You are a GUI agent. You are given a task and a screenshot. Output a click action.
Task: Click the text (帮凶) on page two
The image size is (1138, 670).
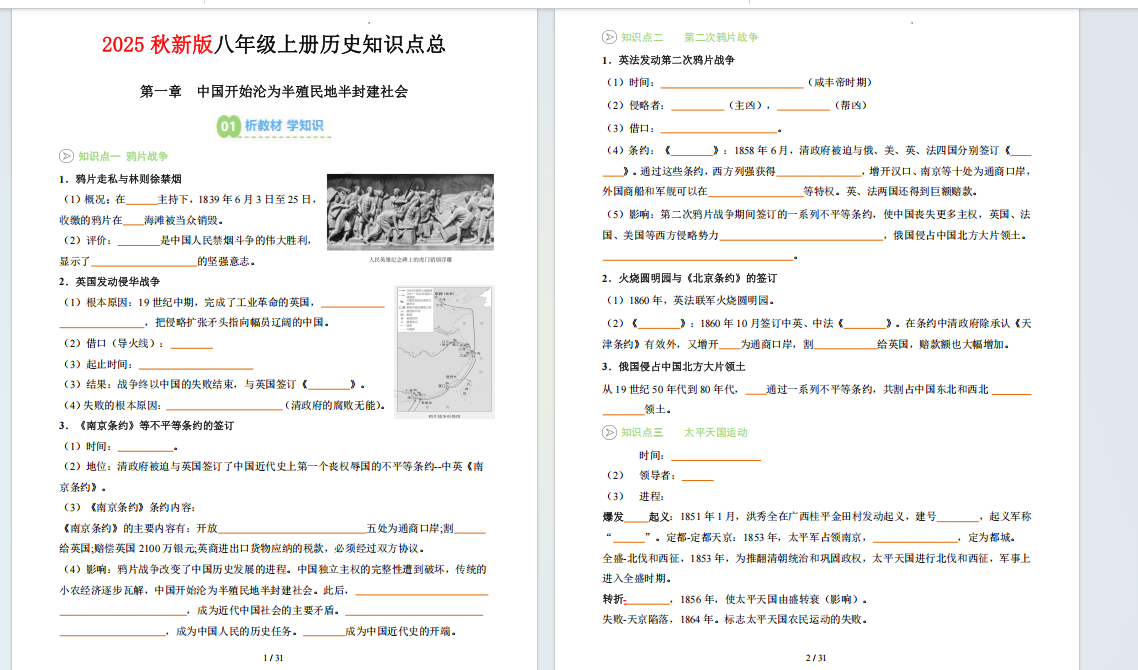(851, 105)
